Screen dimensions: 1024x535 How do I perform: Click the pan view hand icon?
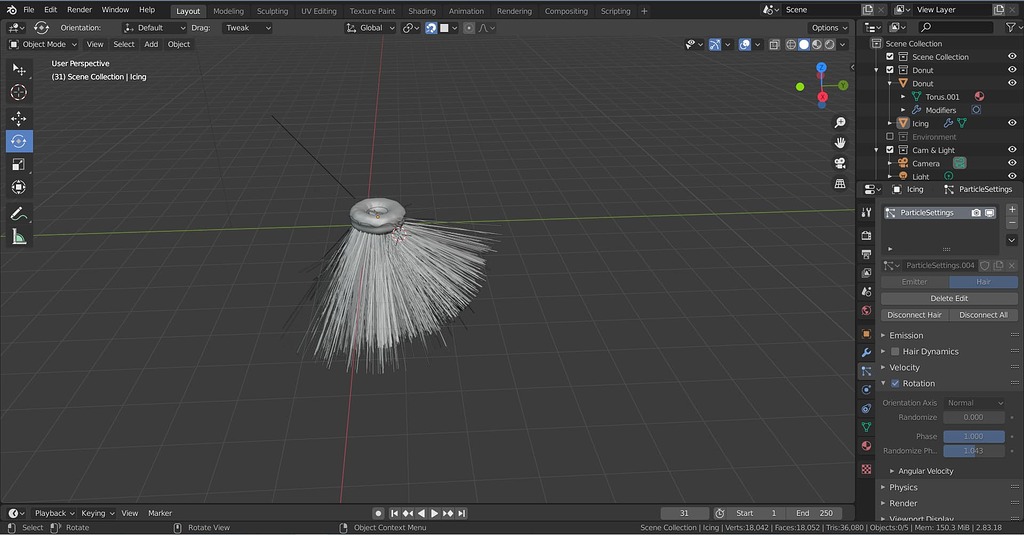[x=840, y=142]
